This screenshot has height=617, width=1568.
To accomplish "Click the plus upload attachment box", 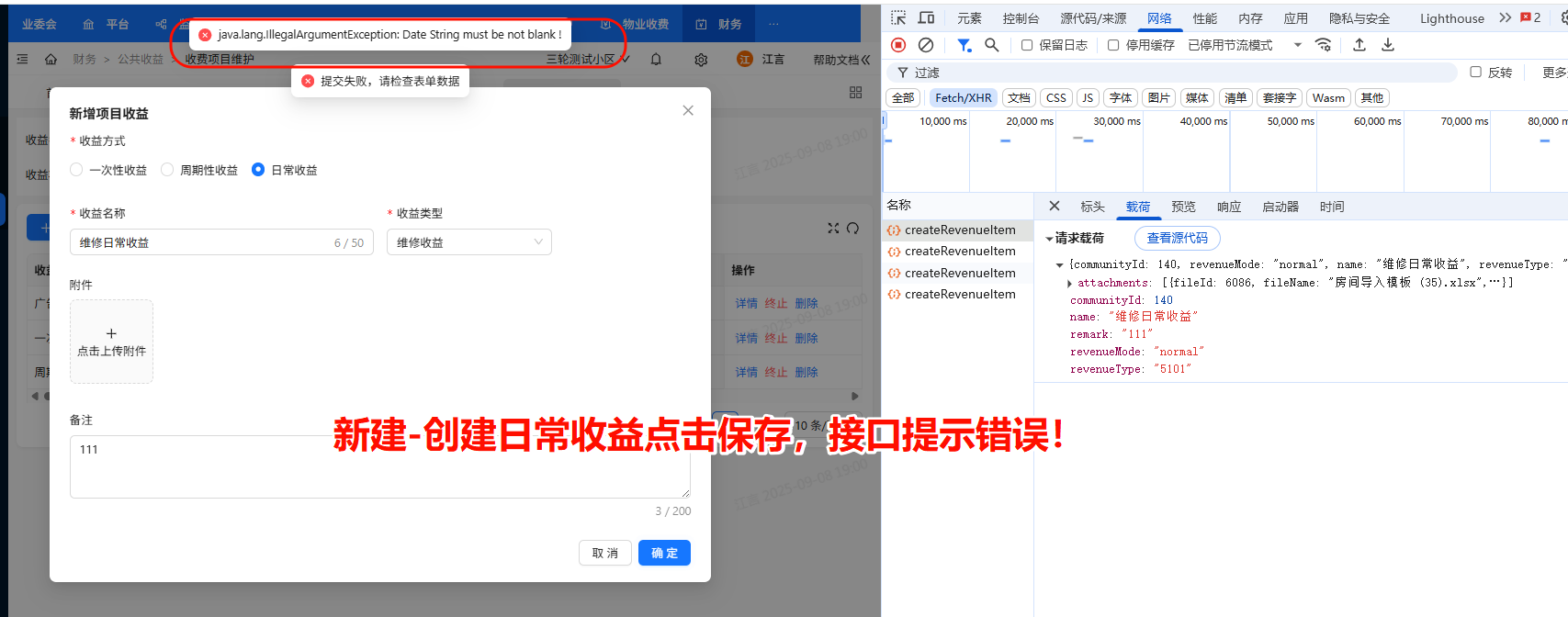I will point(111,342).
